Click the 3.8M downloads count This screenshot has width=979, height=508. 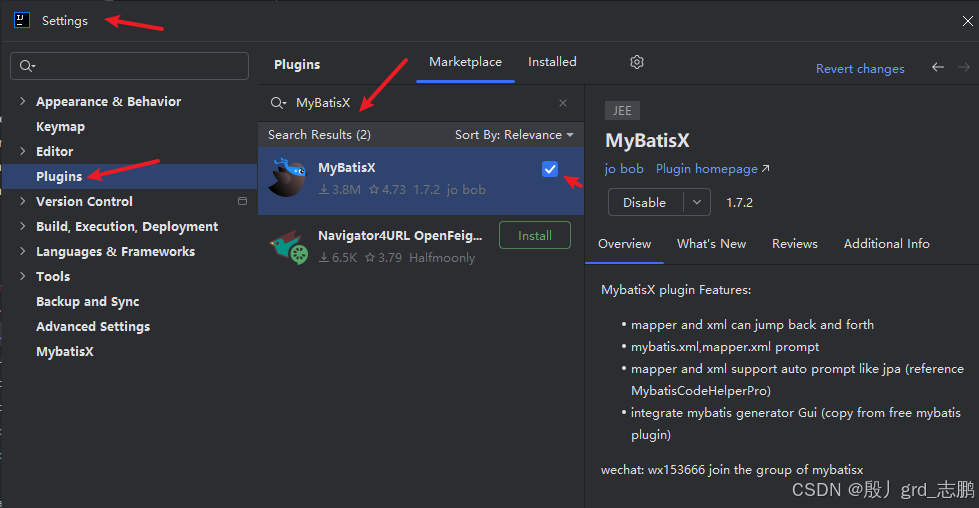340,189
